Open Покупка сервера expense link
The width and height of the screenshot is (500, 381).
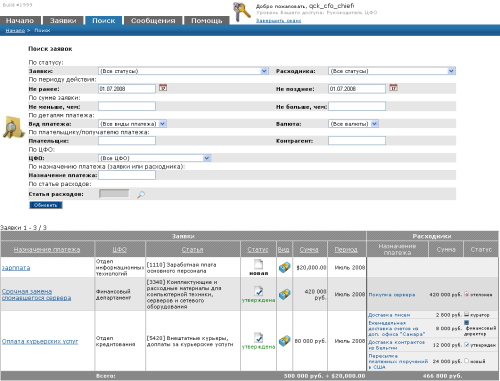[x=392, y=295]
